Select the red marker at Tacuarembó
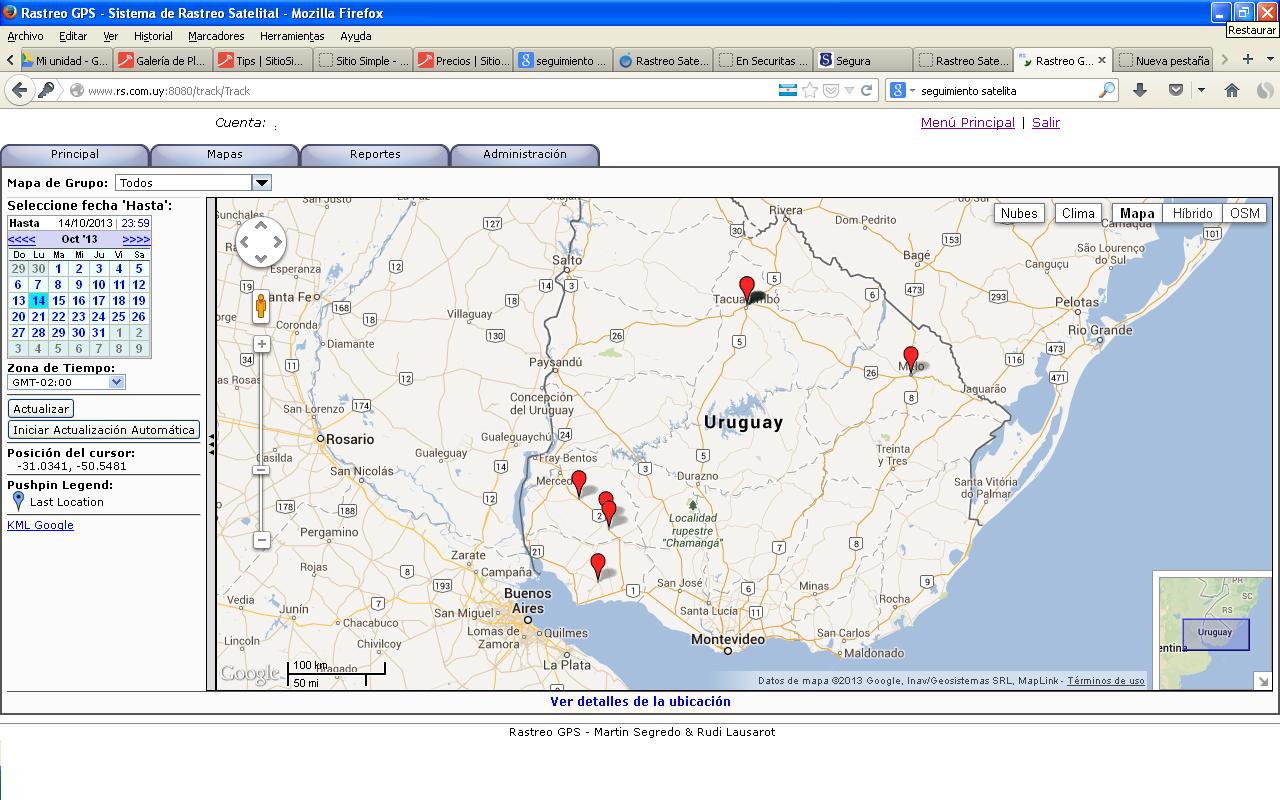The height and width of the screenshot is (800, 1280). pyautogui.click(x=746, y=290)
